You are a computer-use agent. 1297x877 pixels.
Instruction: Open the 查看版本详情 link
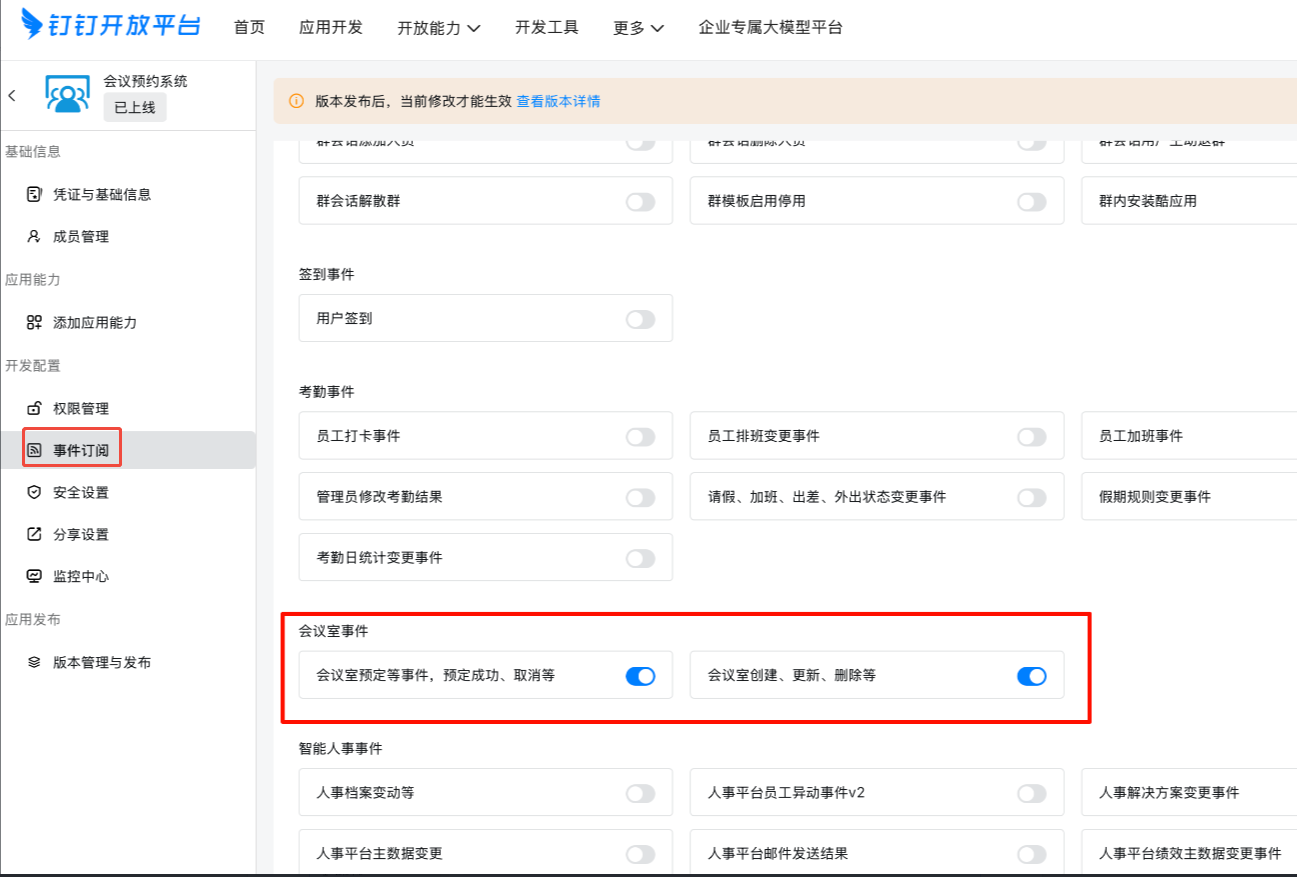click(558, 101)
